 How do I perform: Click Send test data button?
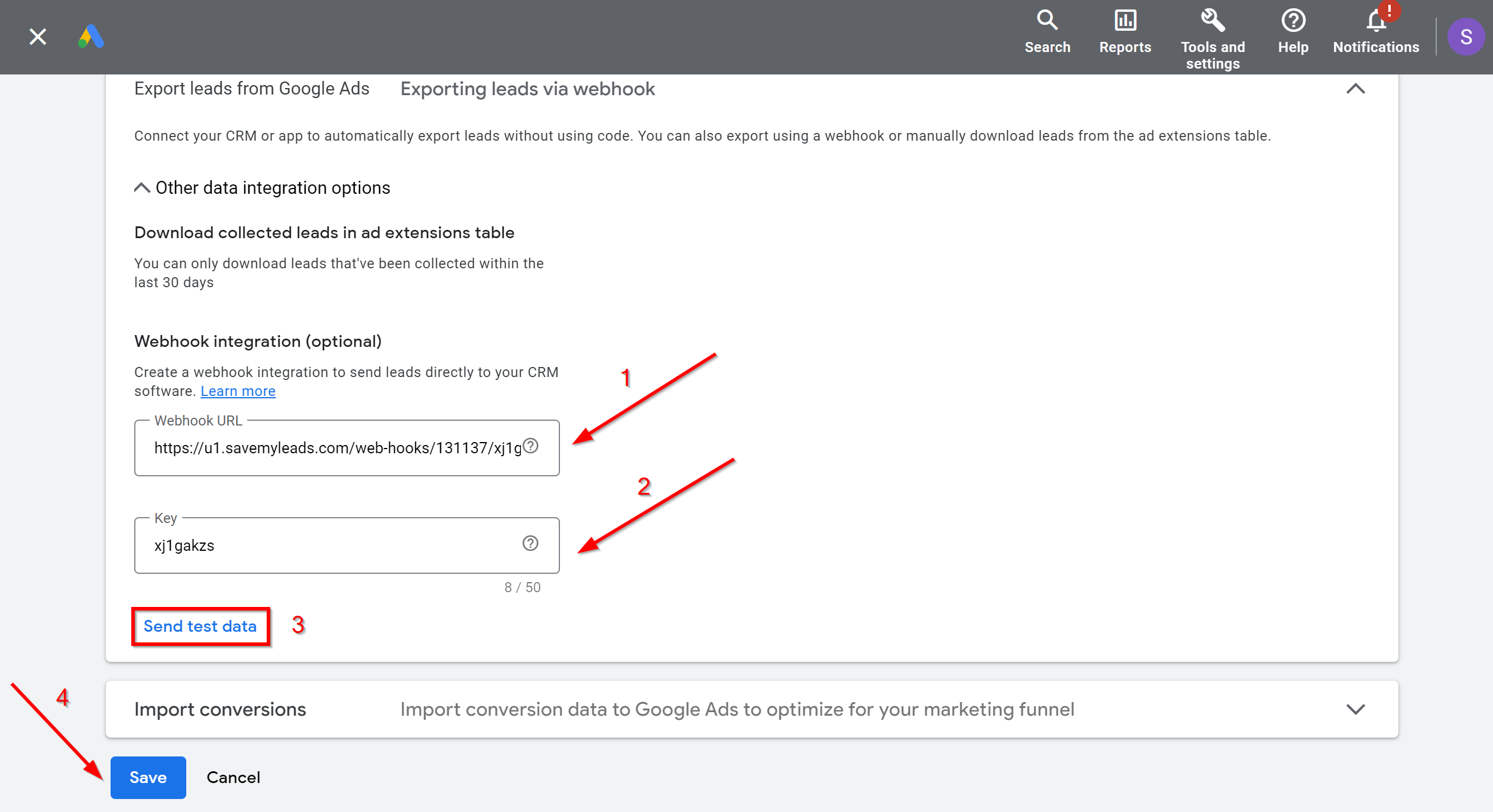pos(200,626)
